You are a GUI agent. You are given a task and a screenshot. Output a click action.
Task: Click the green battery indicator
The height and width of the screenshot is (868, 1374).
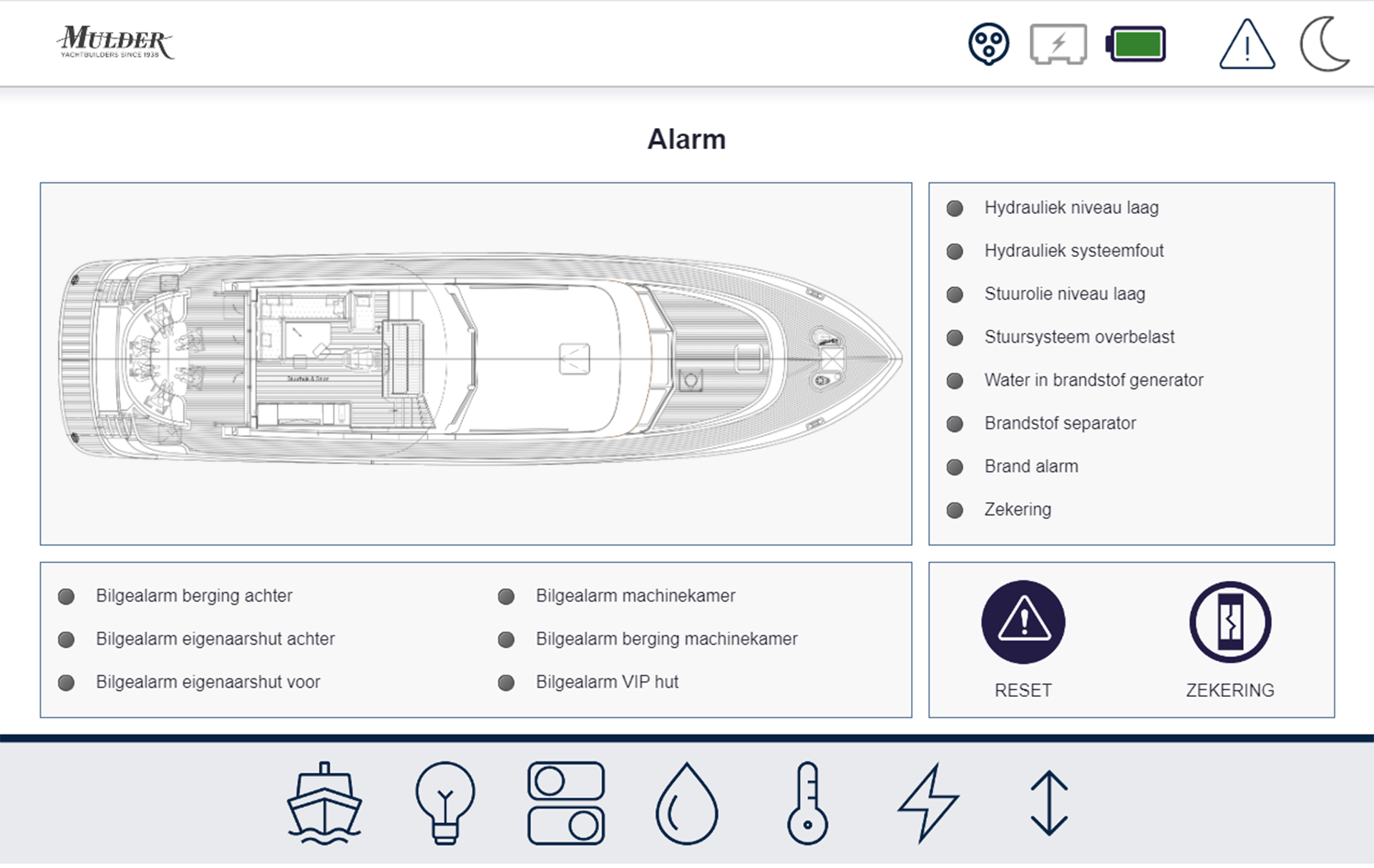click(1136, 44)
